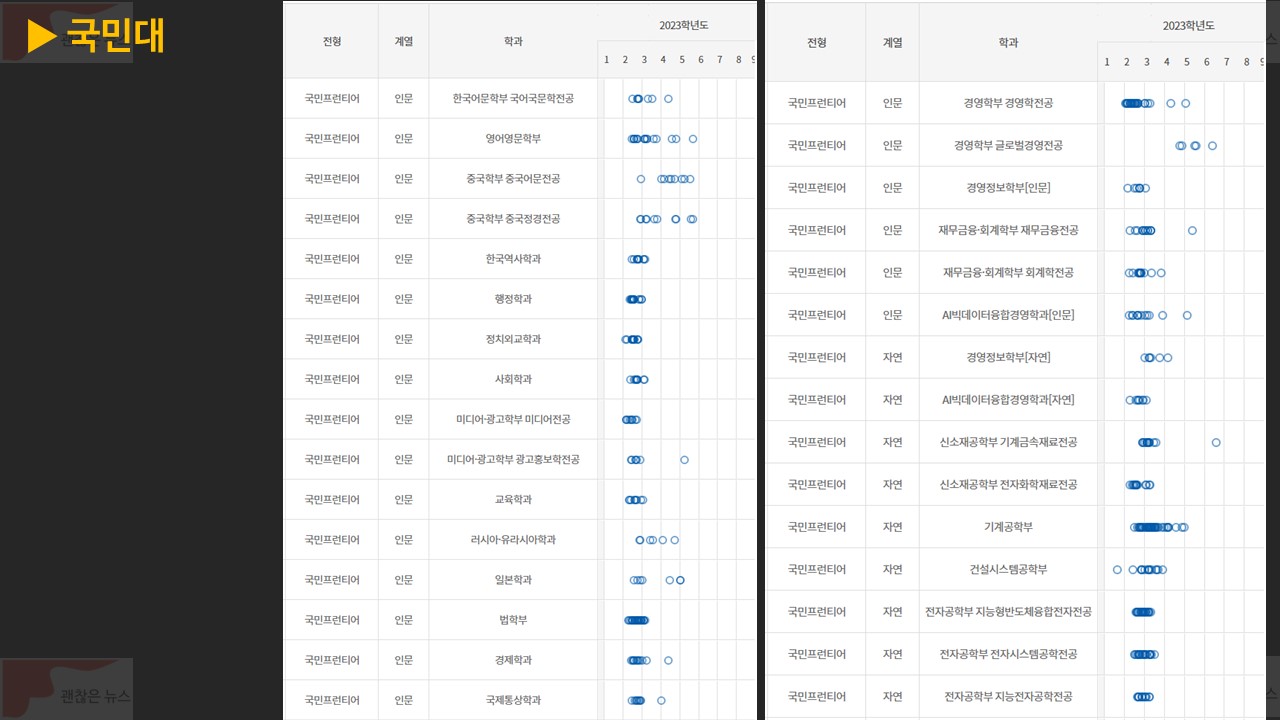Click the dense data cluster in 법학부 row

point(636,620)
